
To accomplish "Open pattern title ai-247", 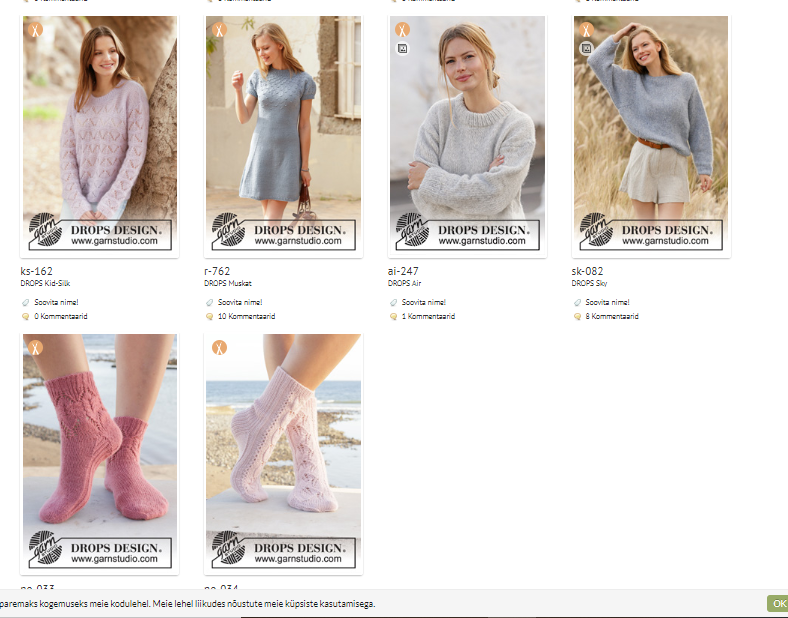I will click(x=403, y=271).
